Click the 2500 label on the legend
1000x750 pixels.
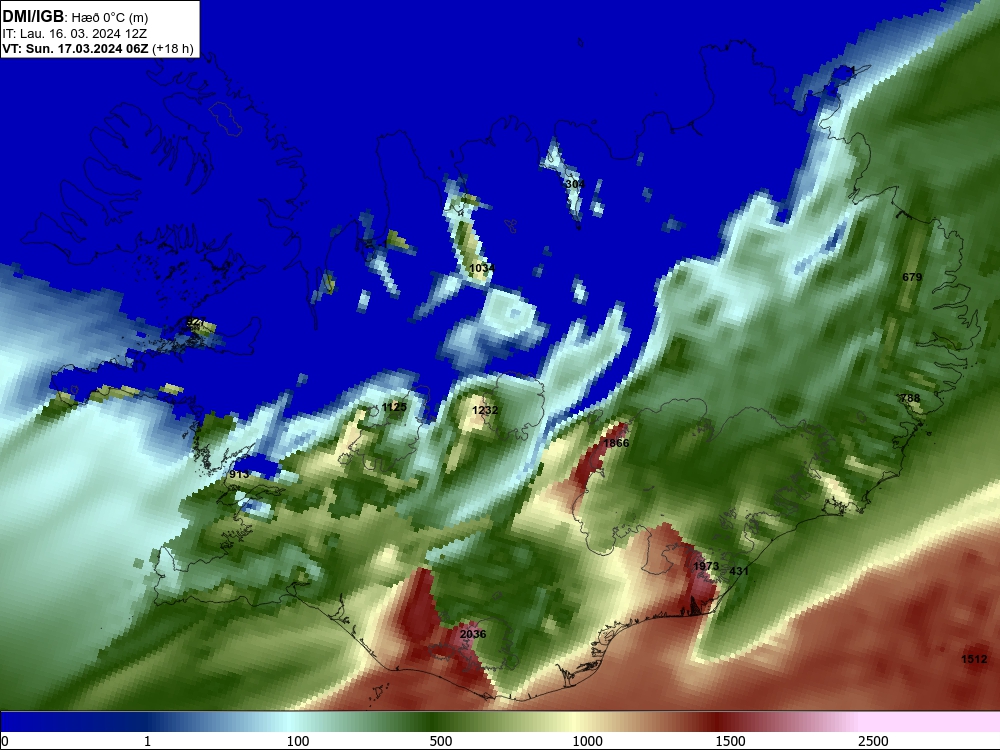(873, 741)
